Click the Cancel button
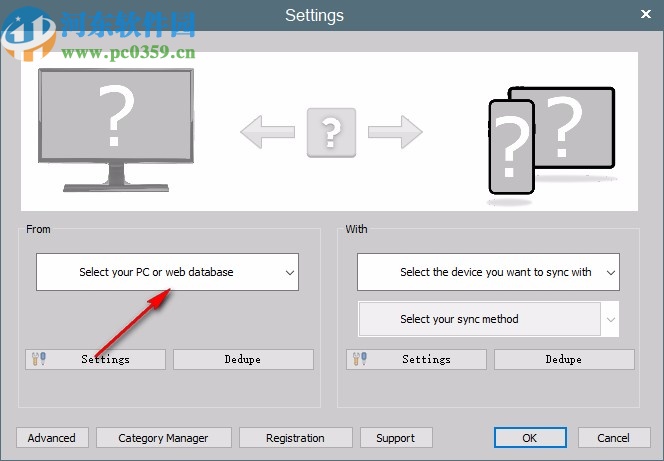The height and width of the screenshot is (461, 664). click(x=614, y=438)
